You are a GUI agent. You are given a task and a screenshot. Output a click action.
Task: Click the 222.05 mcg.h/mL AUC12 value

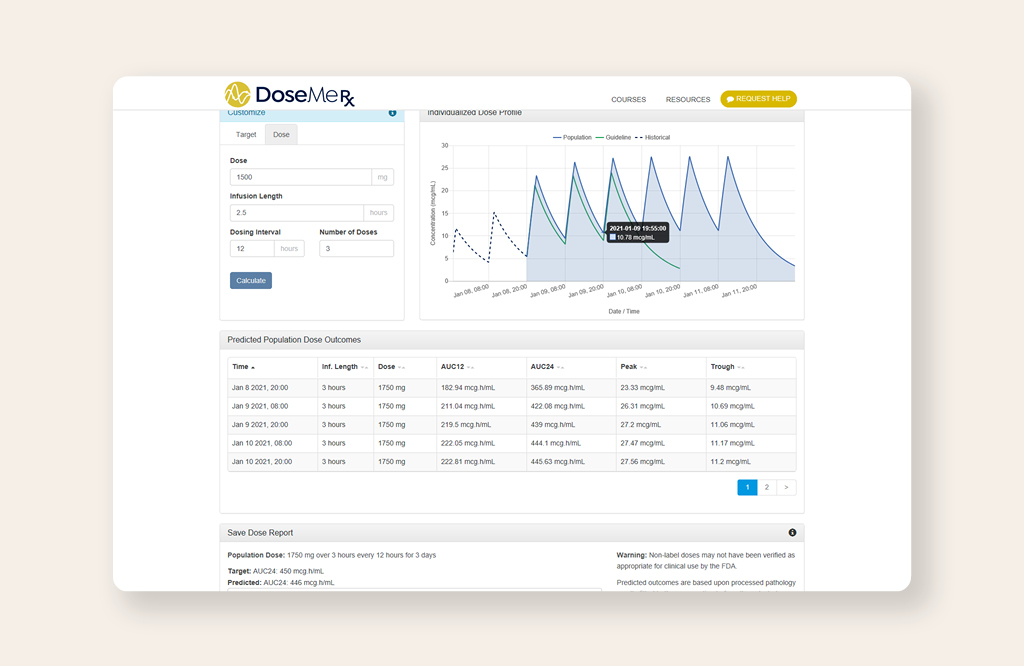pos(468,443)
